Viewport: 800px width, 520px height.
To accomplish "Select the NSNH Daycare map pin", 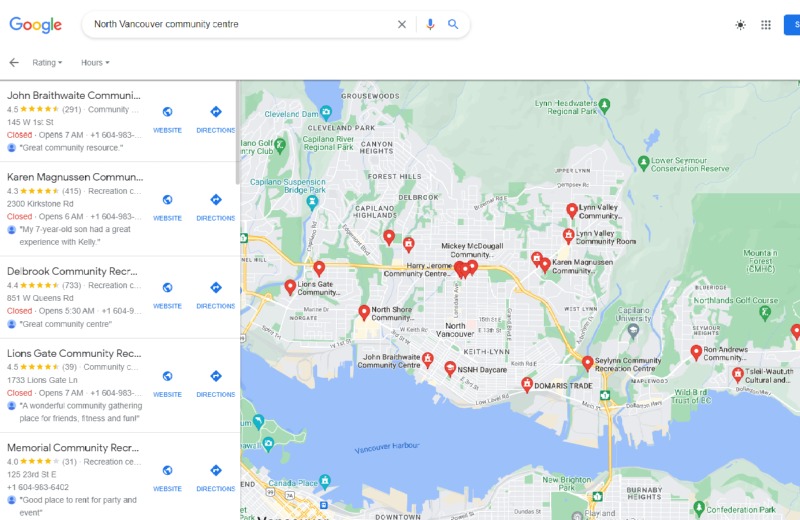I will pyautogui.click(x=449, y=368).
